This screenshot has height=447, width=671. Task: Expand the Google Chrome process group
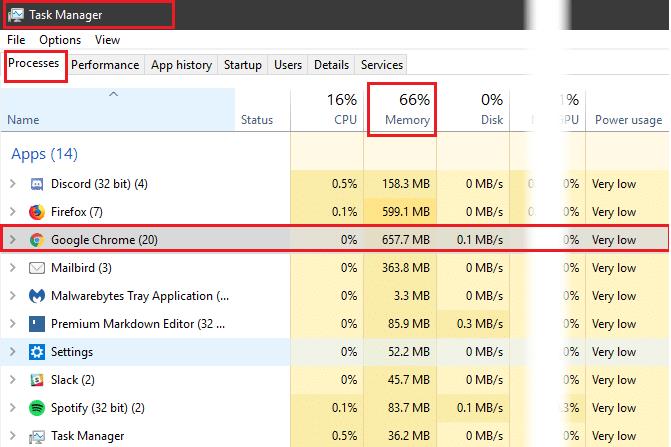tap(13, 240)
